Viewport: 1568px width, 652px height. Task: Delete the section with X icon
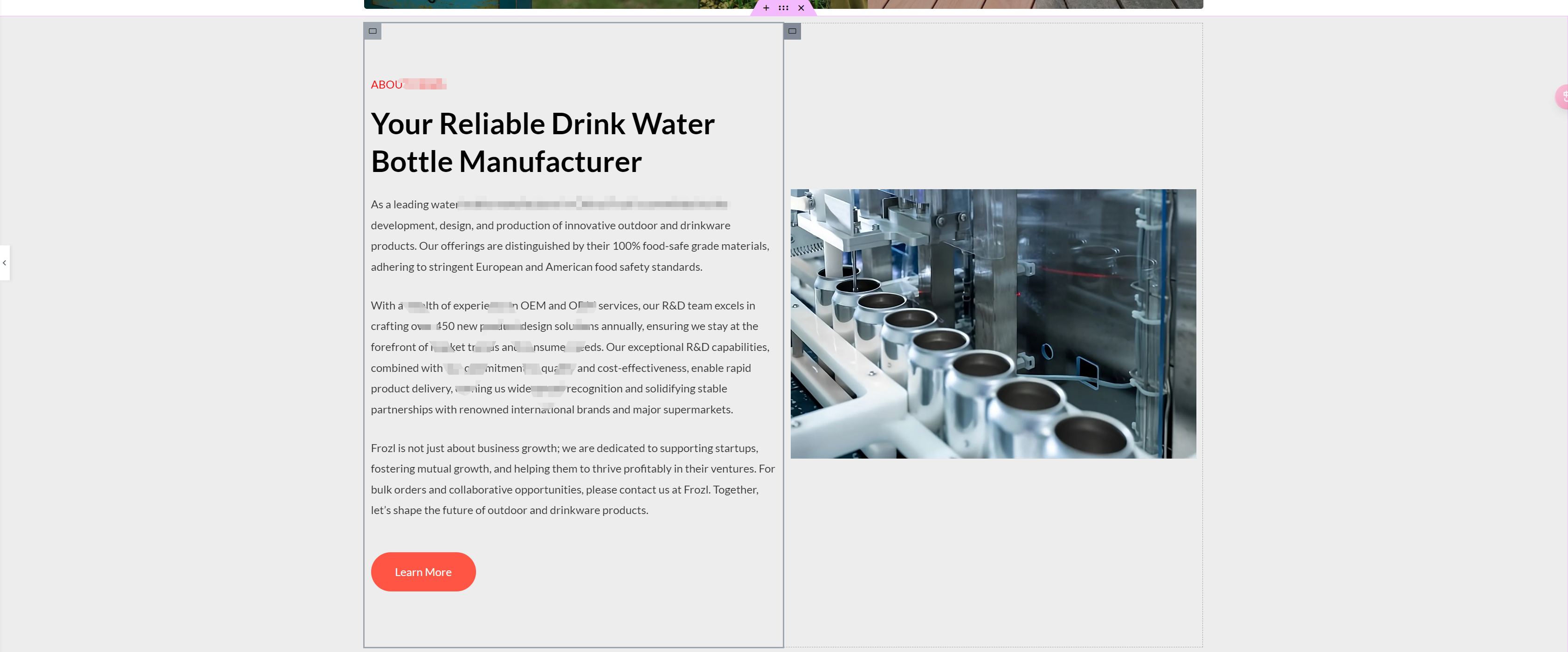pyautogui.click(x=801, y=8)
